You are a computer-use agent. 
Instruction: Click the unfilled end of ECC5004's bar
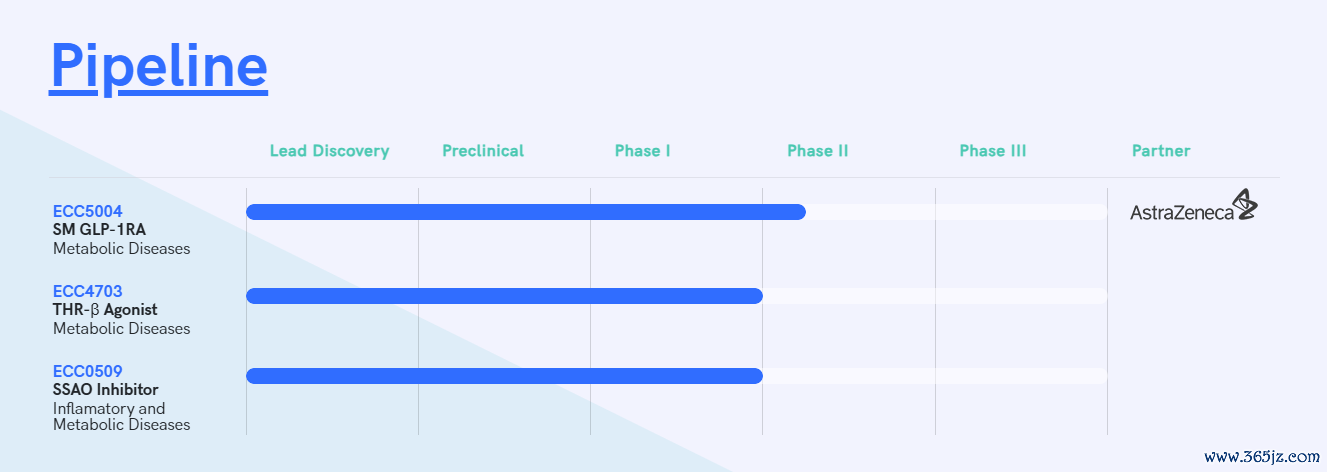[x=957, y=212]
